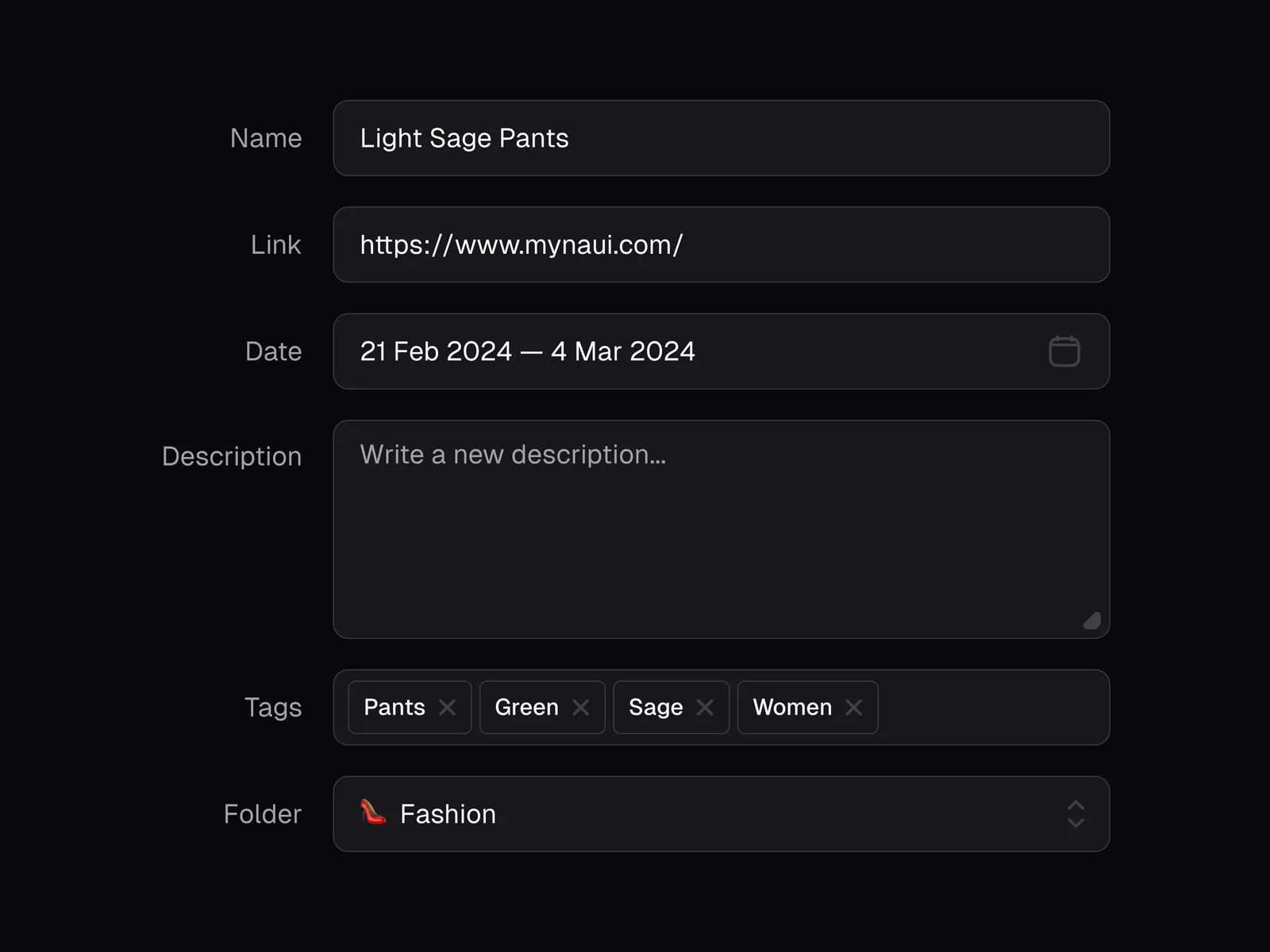Grab the description resize handle

coord(1093,620)
